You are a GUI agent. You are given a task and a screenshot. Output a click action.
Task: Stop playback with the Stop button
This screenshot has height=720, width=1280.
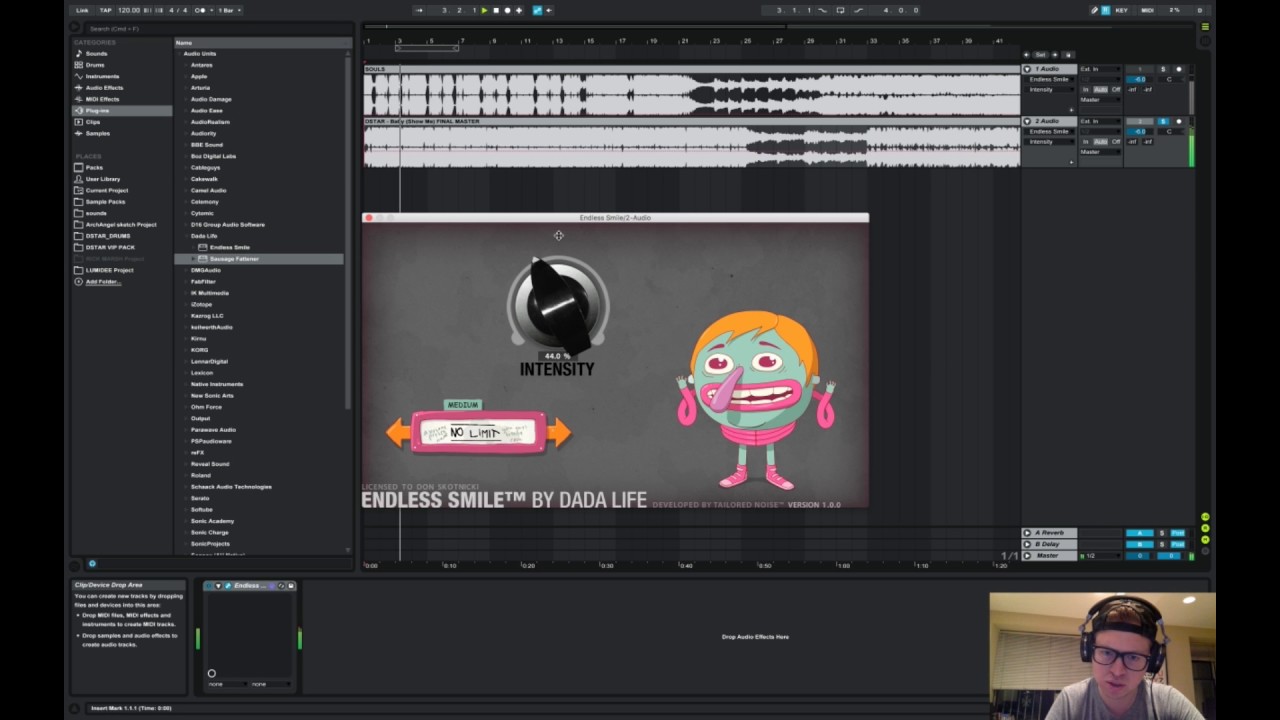(x=496, y=10)
